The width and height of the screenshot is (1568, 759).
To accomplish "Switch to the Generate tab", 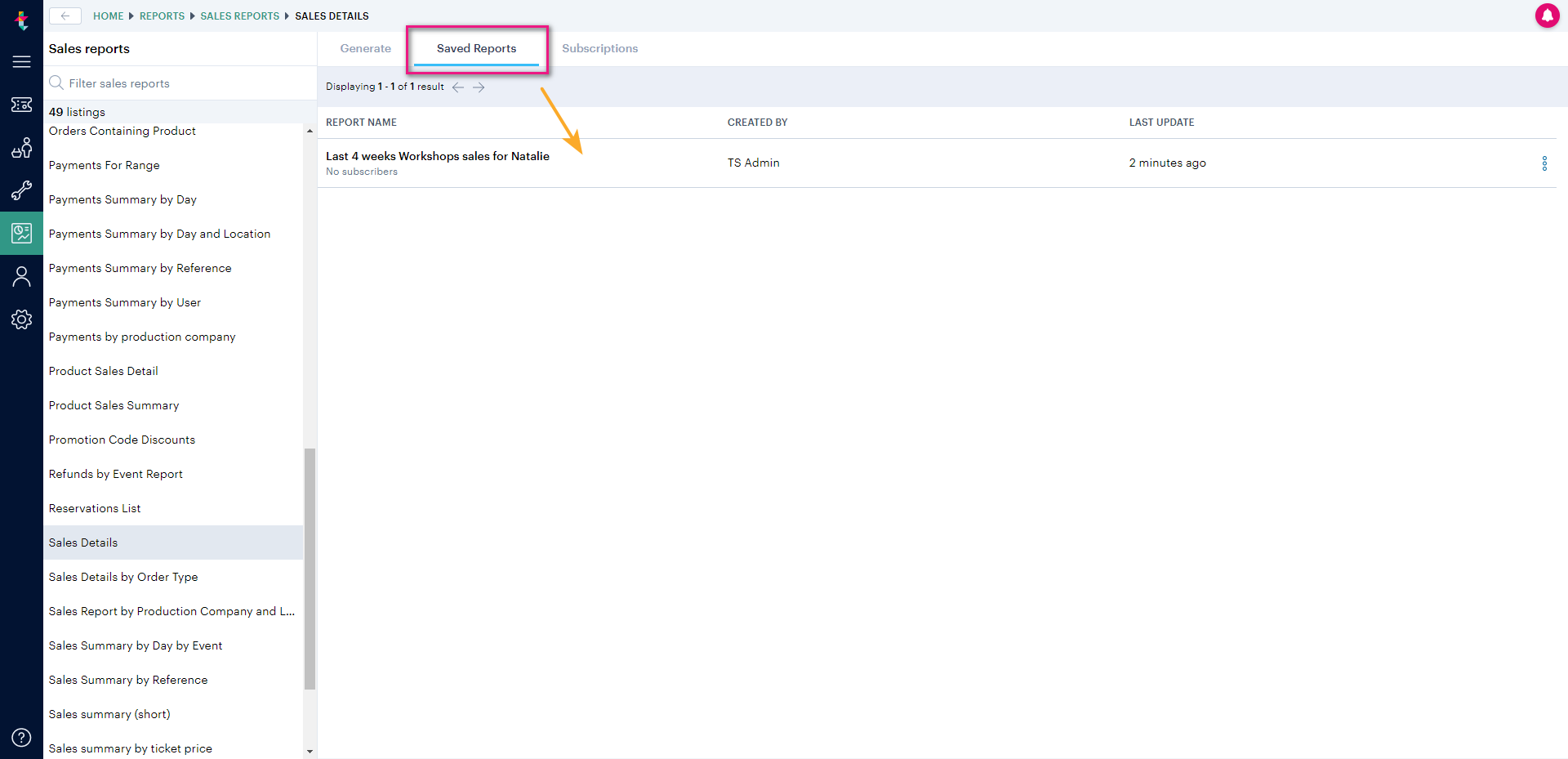I will pos(365,48).
